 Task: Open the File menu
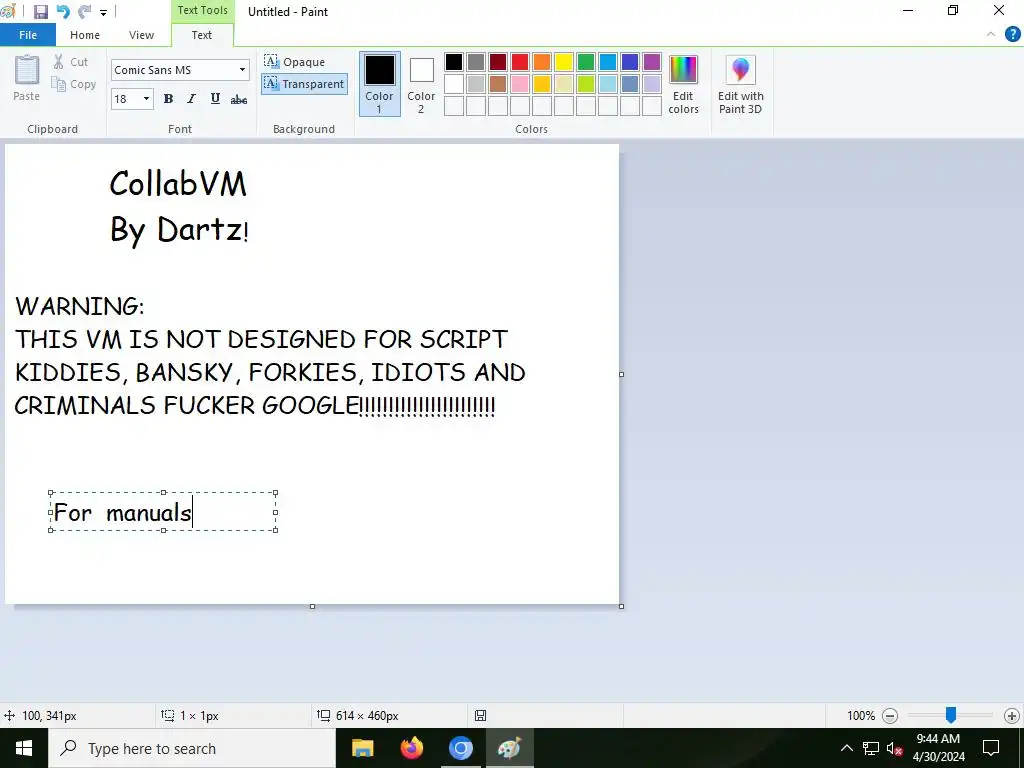(27, 35)
